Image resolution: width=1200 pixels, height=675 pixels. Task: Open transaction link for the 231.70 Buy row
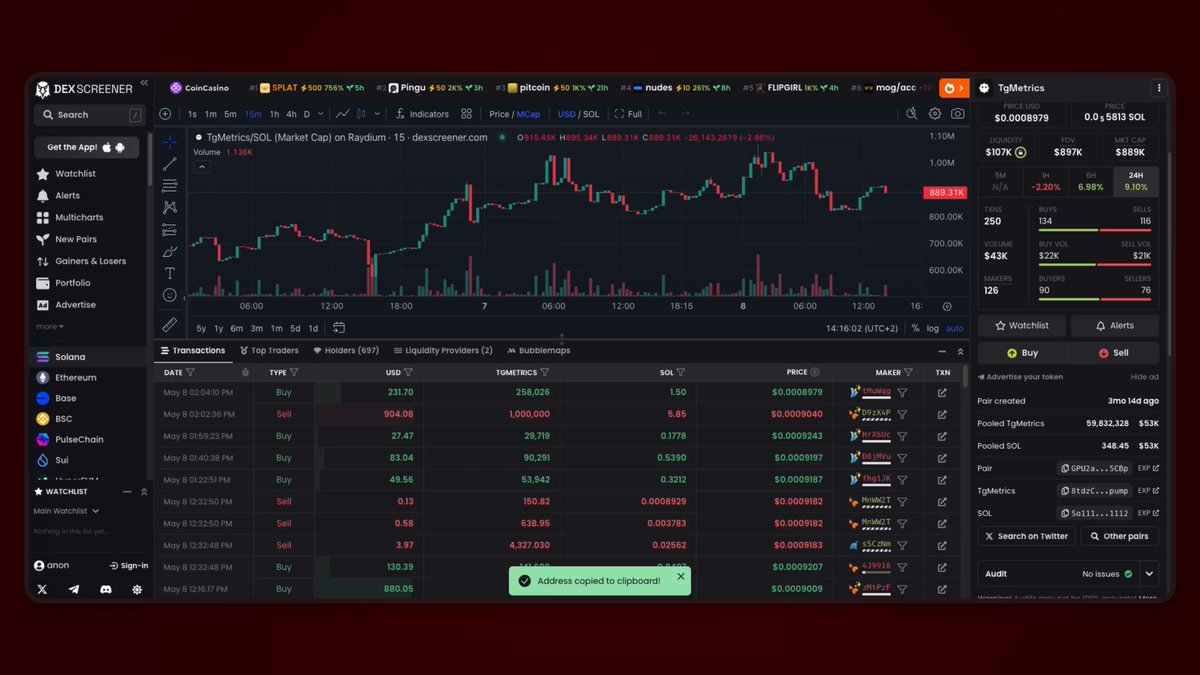[942, 393]
